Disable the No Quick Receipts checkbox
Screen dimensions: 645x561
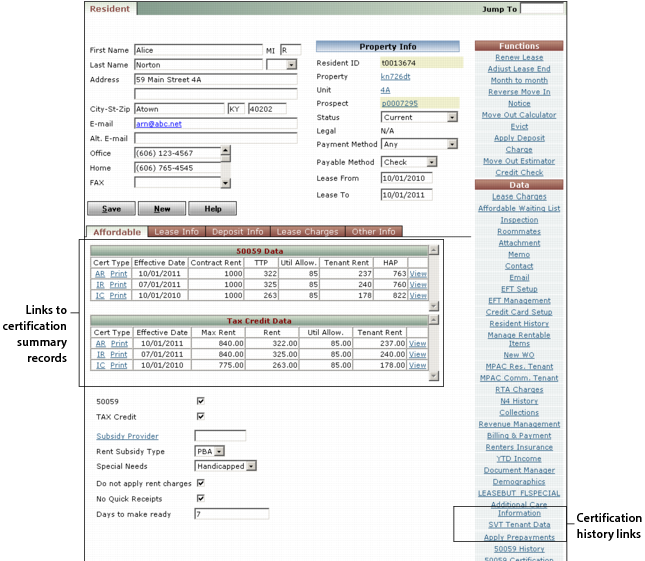[x=200, y=497]
